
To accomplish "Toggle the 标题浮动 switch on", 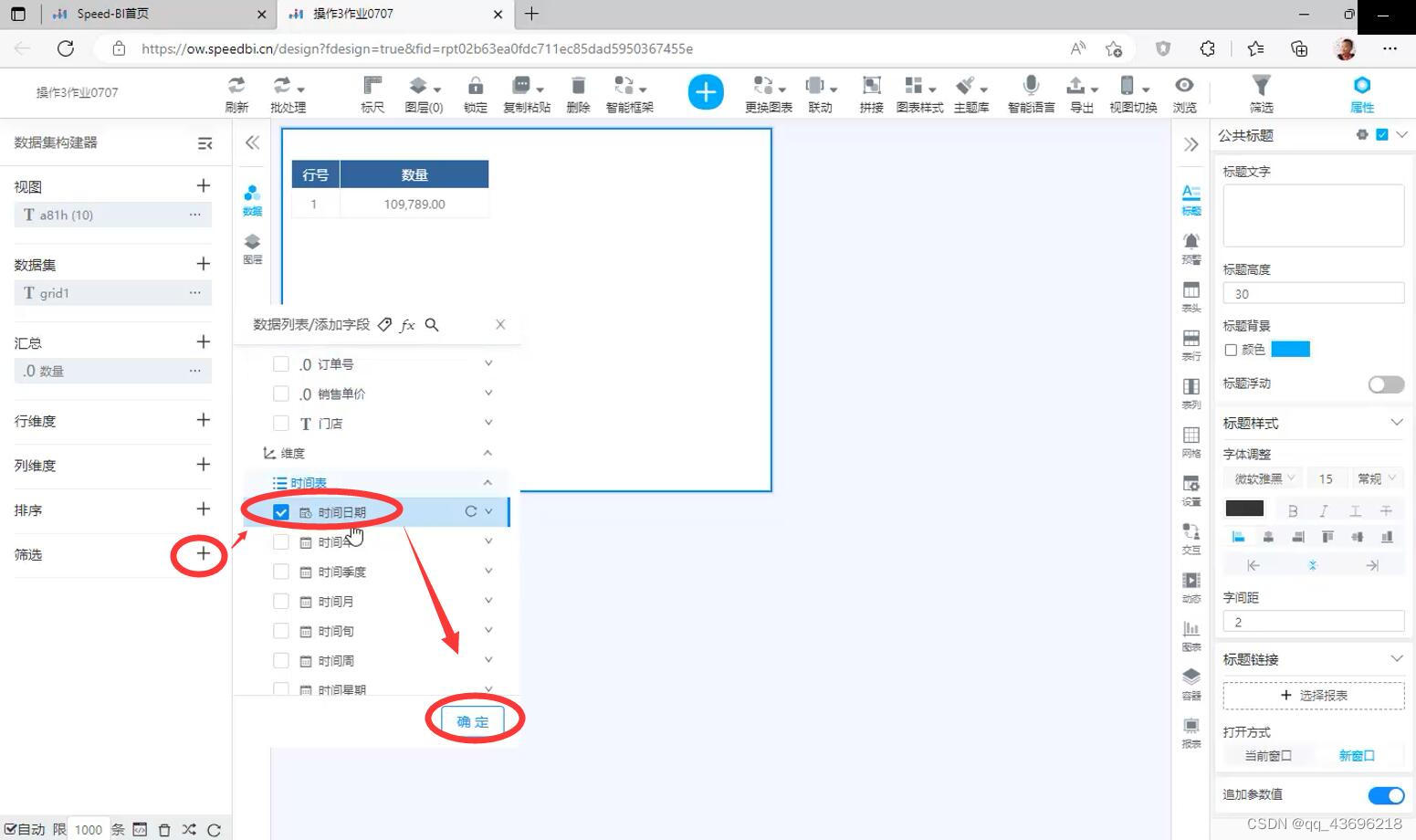I will pos(1385,384).
